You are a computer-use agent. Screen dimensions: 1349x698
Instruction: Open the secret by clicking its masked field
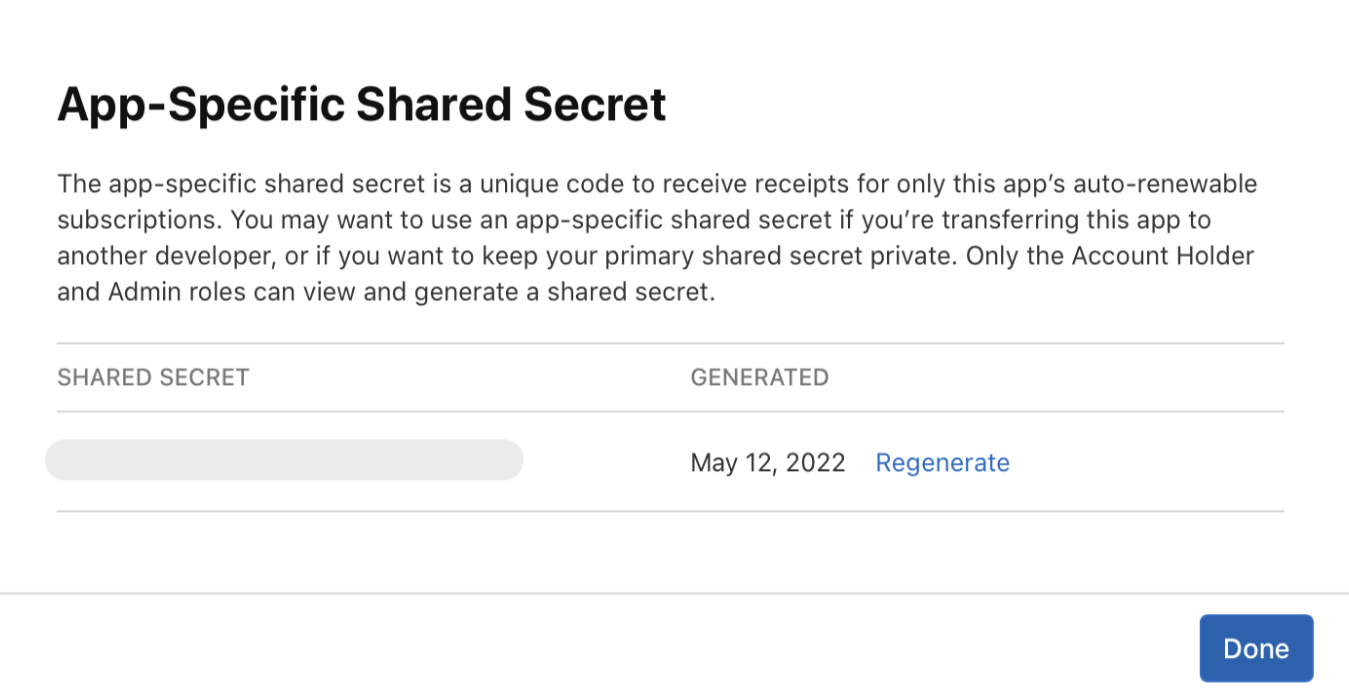tap(283, 459)
